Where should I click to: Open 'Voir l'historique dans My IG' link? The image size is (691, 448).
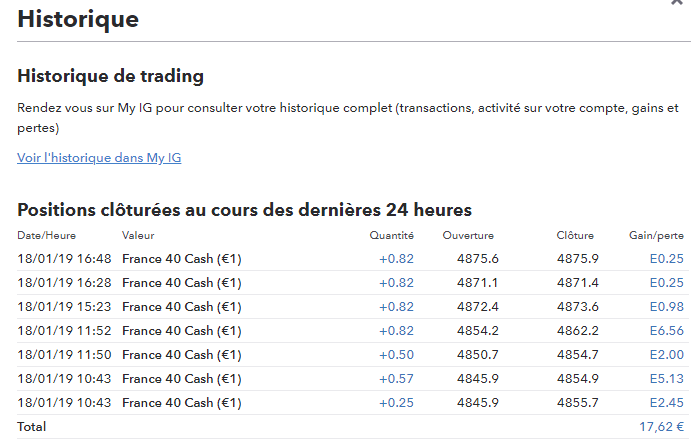[99, 158]
